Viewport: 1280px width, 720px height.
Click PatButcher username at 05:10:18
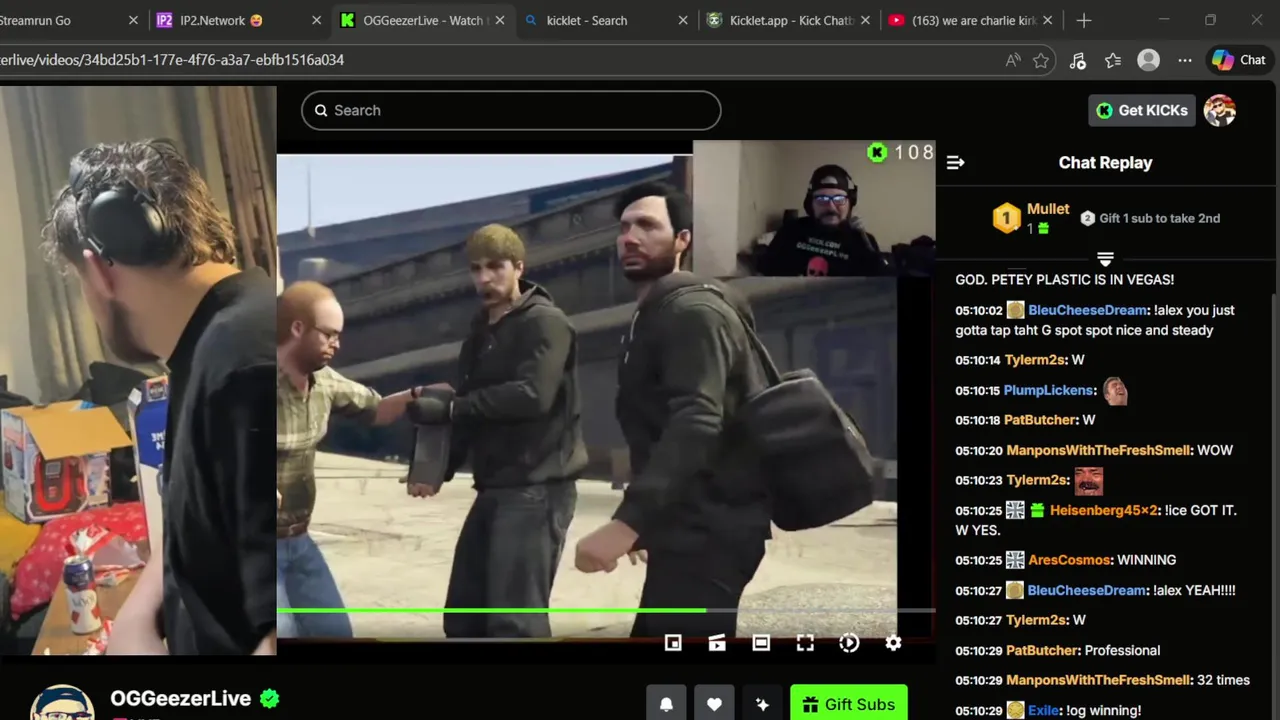click(x=1041, y=420)
